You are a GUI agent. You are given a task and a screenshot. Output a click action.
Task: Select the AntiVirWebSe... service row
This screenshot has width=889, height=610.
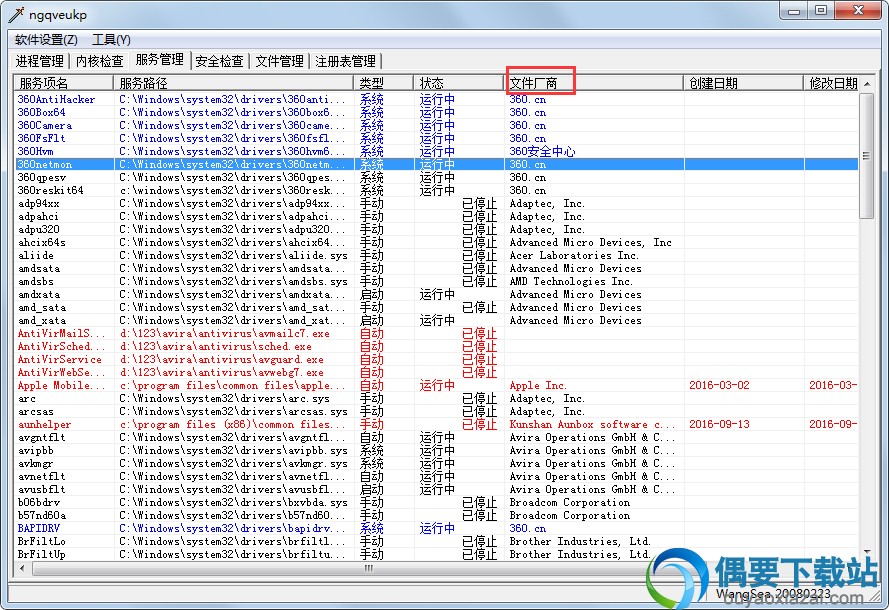tap(437, 372)
